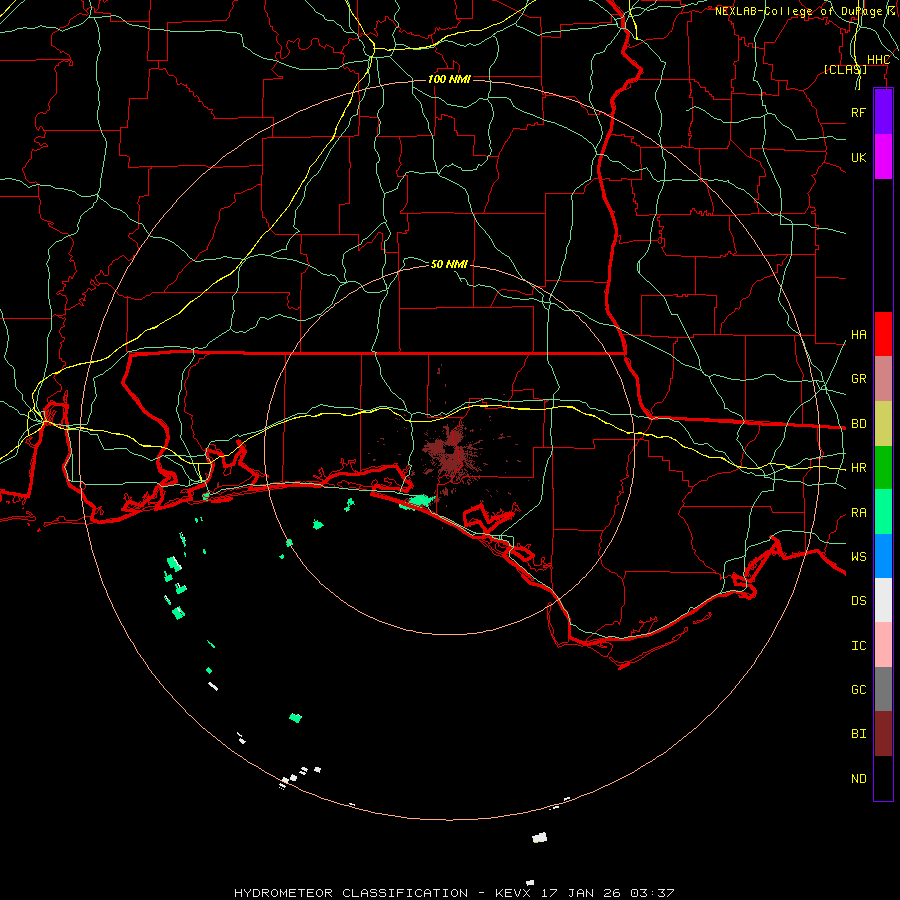Image resolution: width=900 pixels, height=900 pixels.
Task: Choose the WS blue legend swatch
Action: click(x=883, y=556)
